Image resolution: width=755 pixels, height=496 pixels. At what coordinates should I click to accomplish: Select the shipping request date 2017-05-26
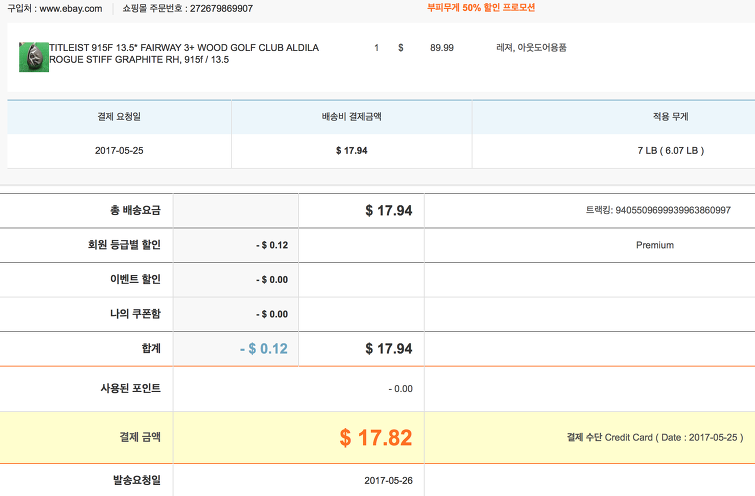point(389,481)
